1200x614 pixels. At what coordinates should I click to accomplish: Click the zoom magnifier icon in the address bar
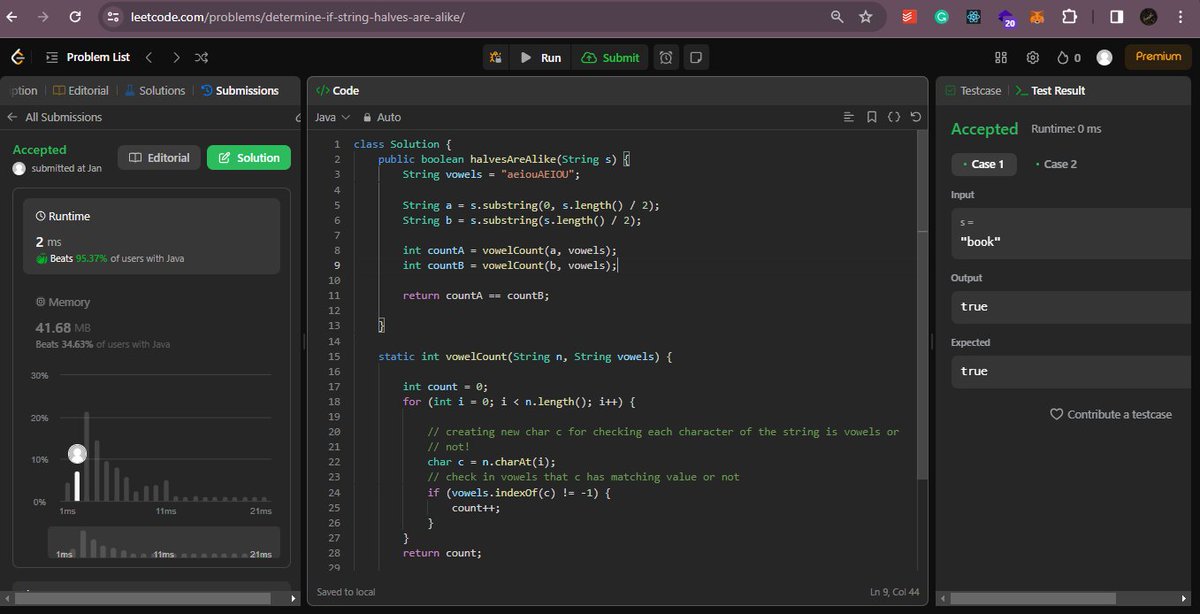[837, 17]
